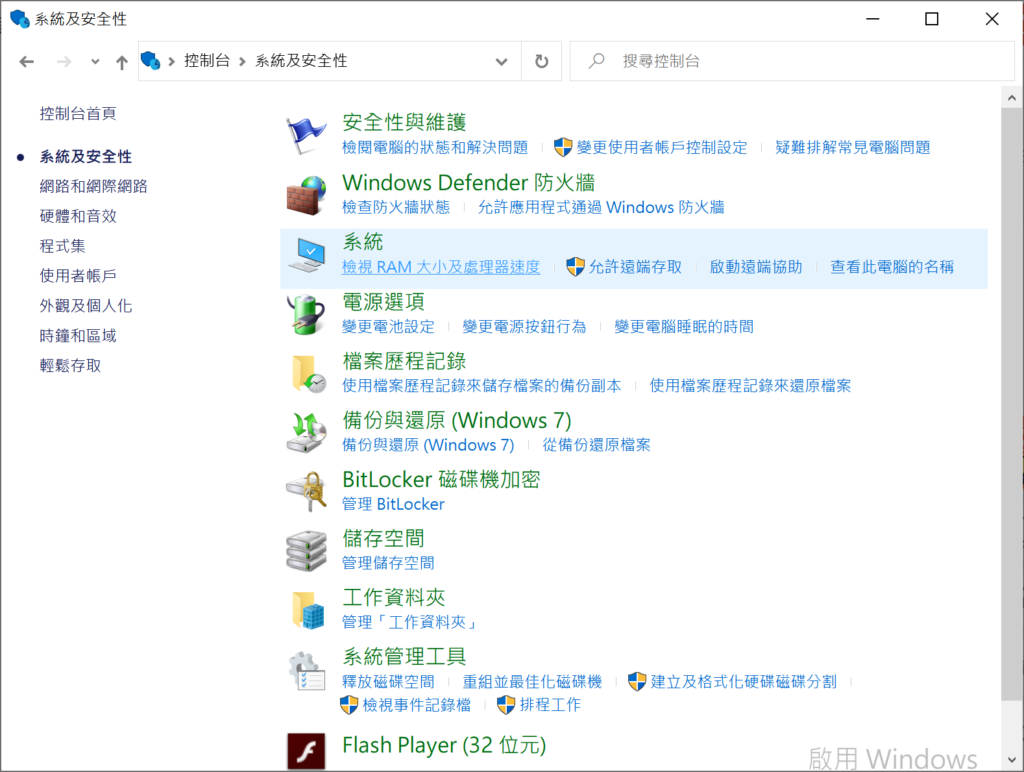Refresh the control panel view

click(541, 61)
